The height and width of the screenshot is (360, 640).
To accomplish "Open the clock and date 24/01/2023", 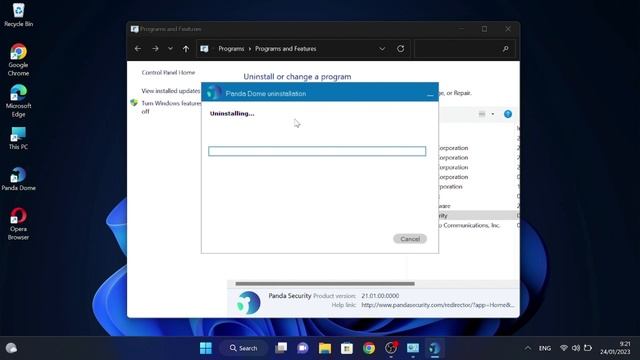I will point(615,348).
